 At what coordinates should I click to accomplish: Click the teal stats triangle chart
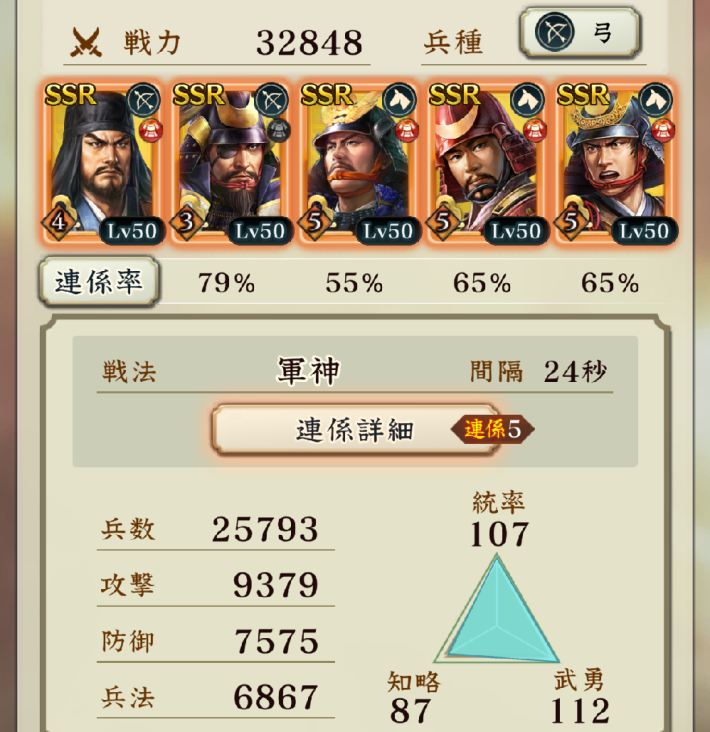pos(497,608)
